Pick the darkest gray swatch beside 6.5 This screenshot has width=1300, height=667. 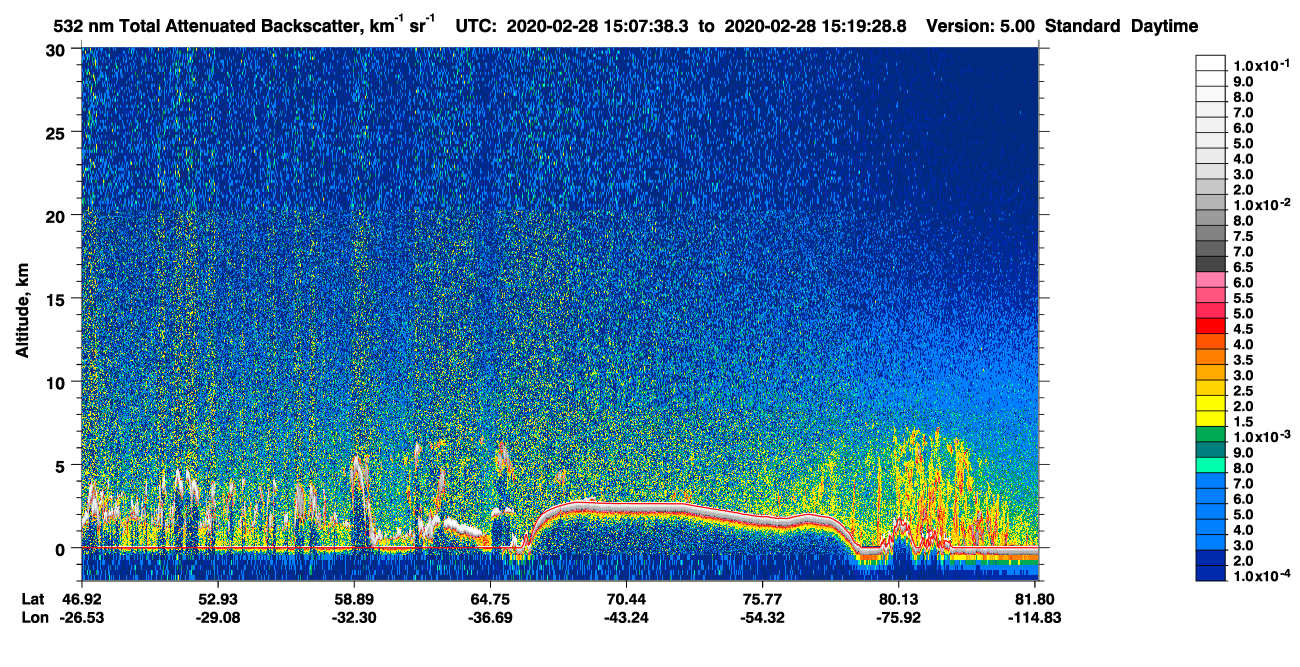pos(1210,264)
